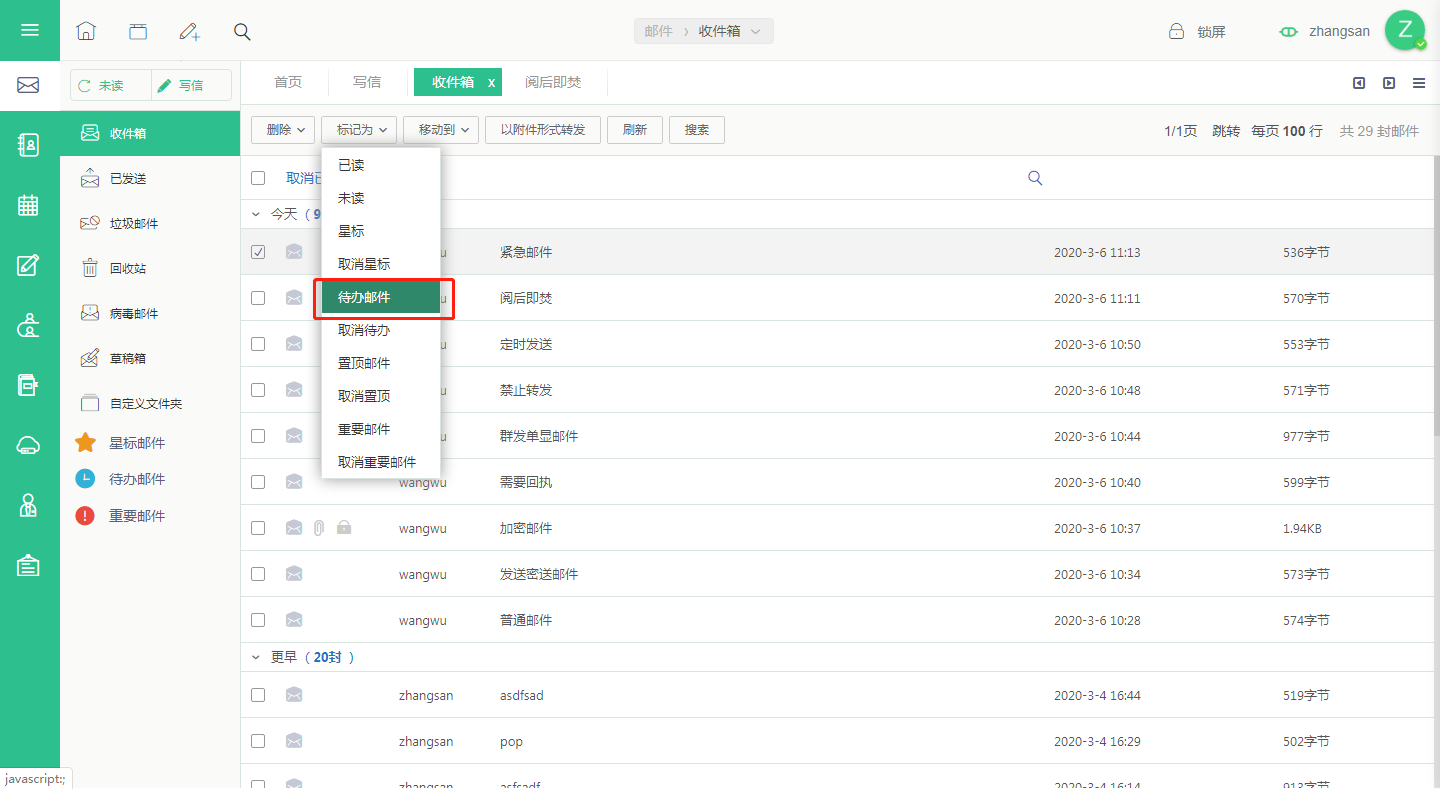This screenshot has height=789, width=1440.
Task: Check the 需要回执 mail checkbox
Action: (258, 482)
